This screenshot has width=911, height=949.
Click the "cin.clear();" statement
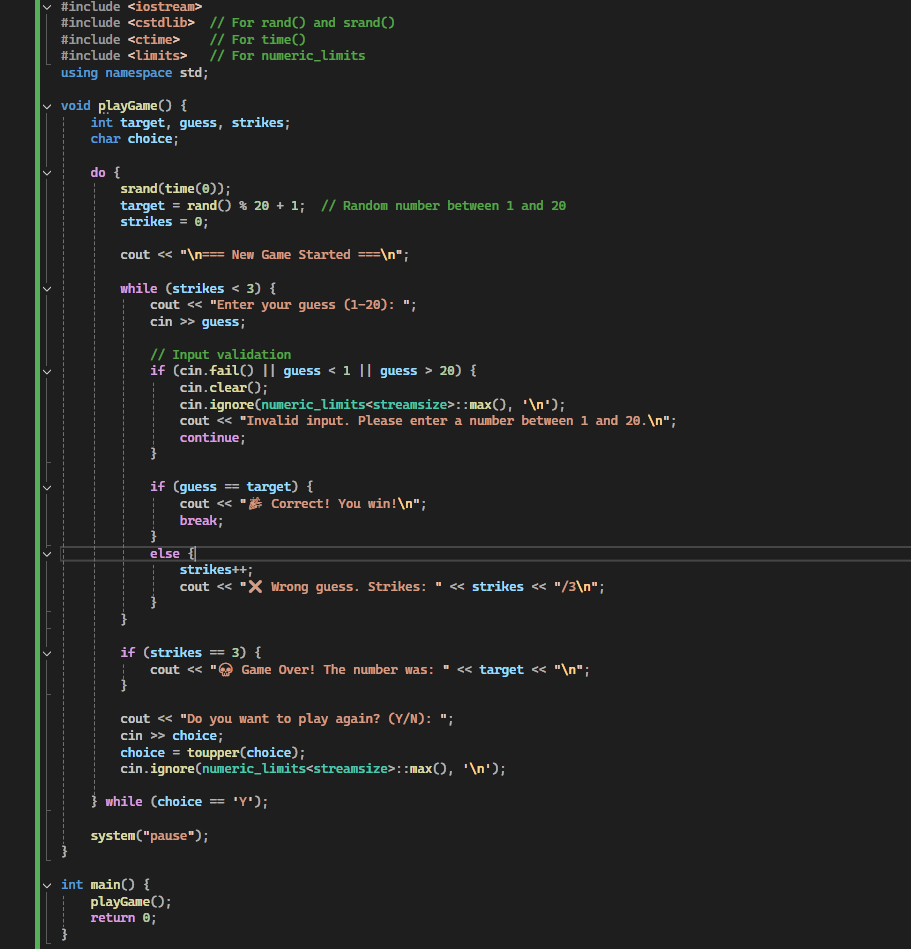223,388
